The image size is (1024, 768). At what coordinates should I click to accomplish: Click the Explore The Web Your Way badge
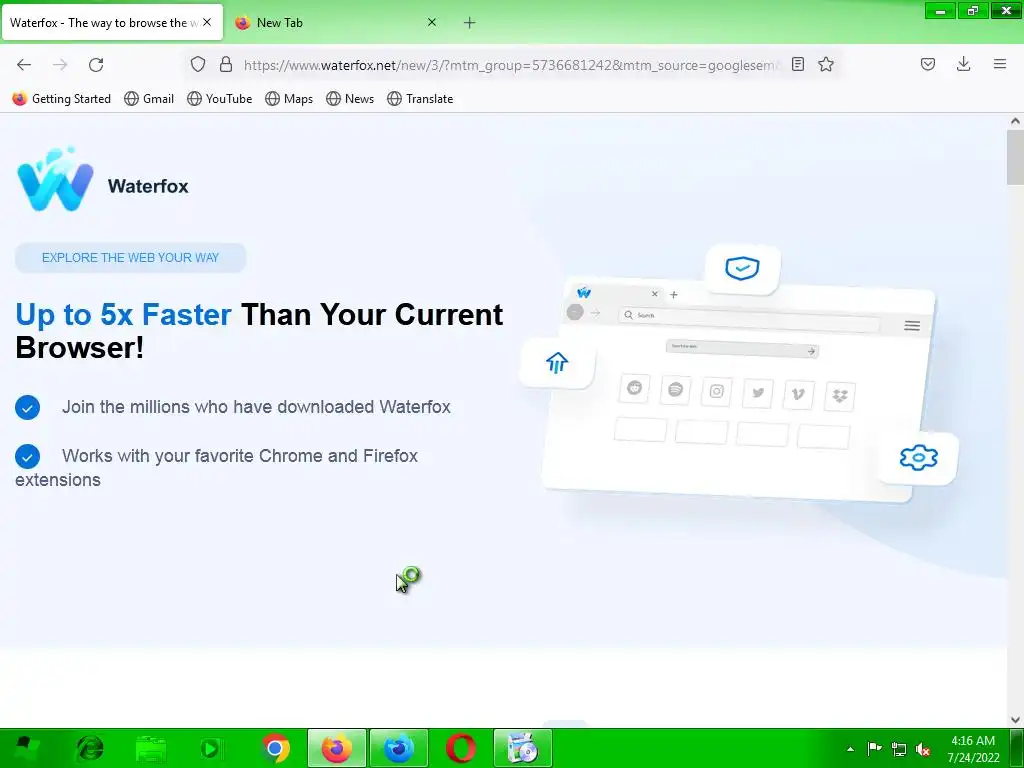(x=131, y=257)
